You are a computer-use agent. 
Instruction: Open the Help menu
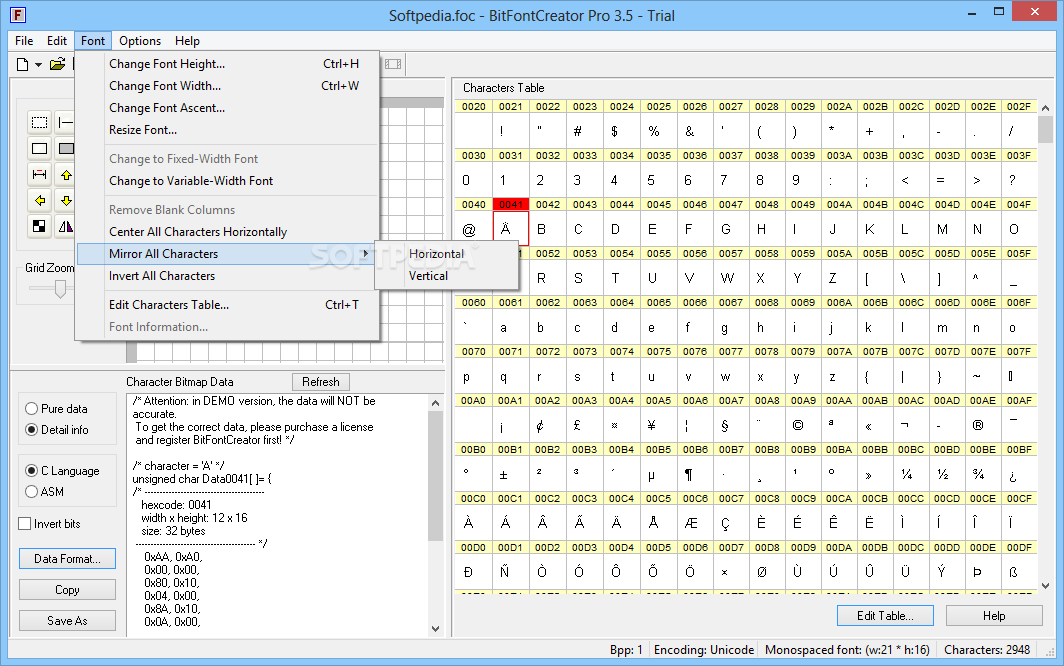(x=187, y=41)
